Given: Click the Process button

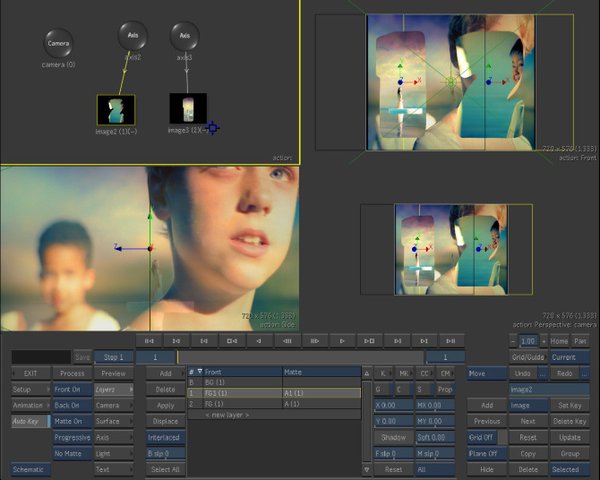Looking at the screenshot, I should 70,373.
